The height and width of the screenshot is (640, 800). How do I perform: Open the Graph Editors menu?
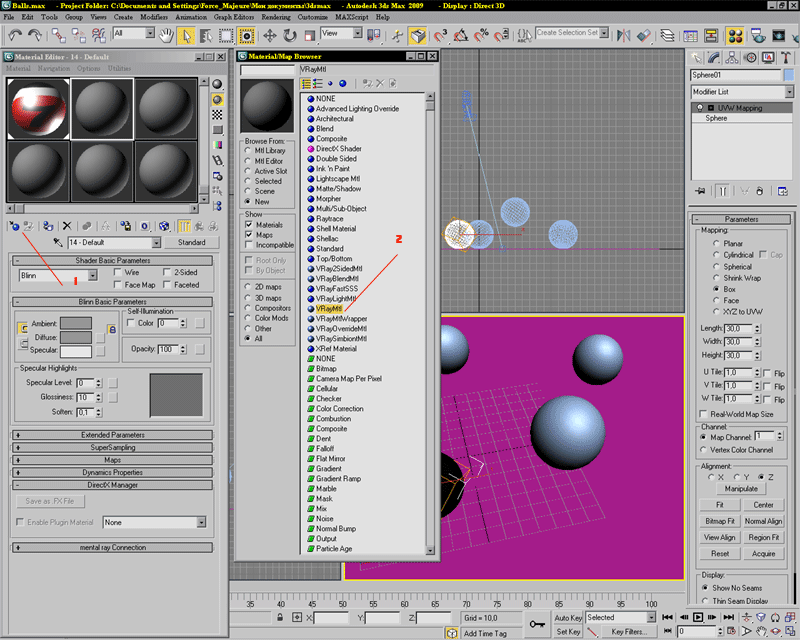pyautogui.click(x=234, y=17)
